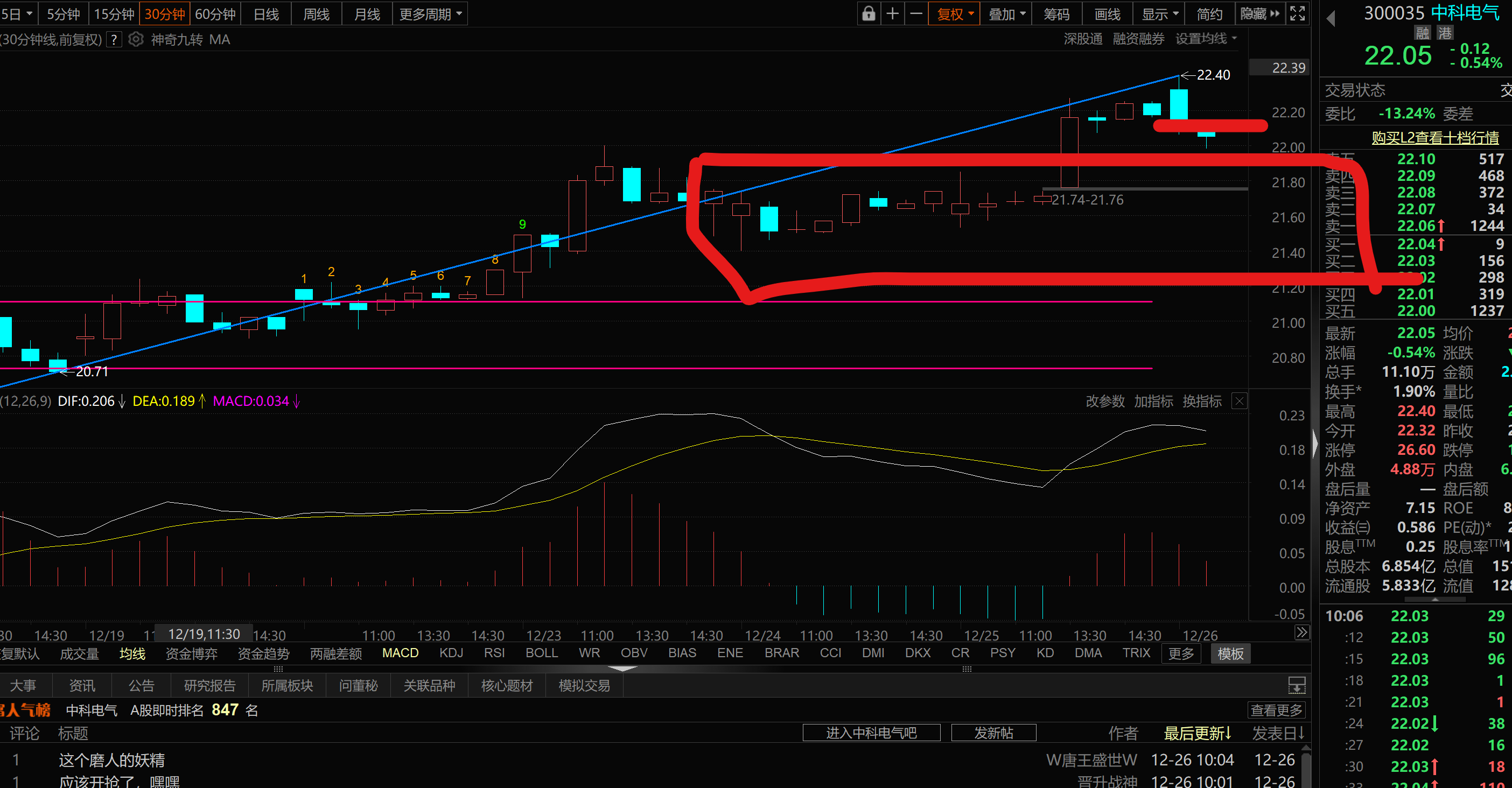
Task: Toggle 隐藏 side panel button
Action: [1259, 13]
